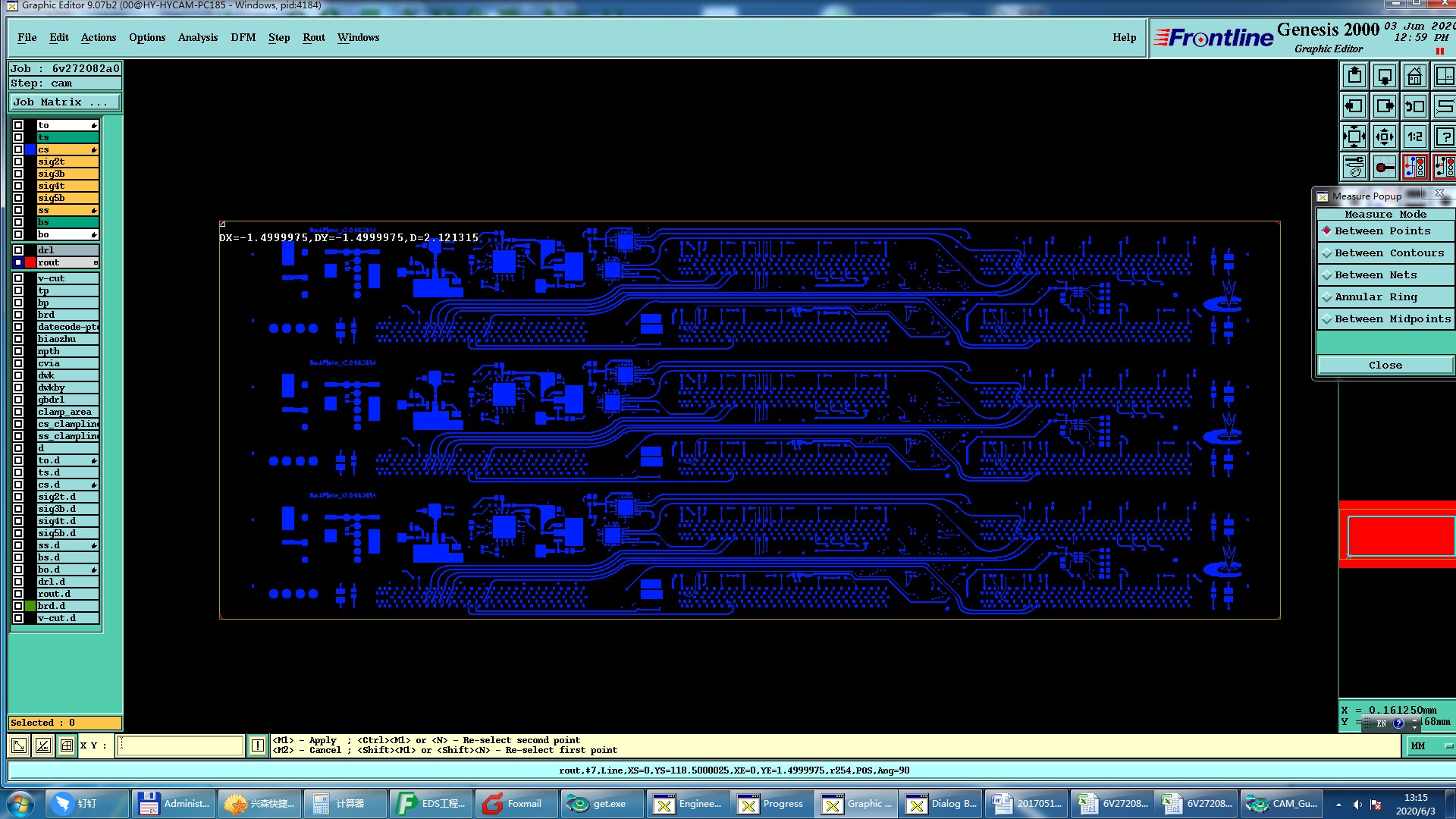Click the pan up arrow icon
The width and height of the screenshot is (1456, 819).
click(1354, 77)
